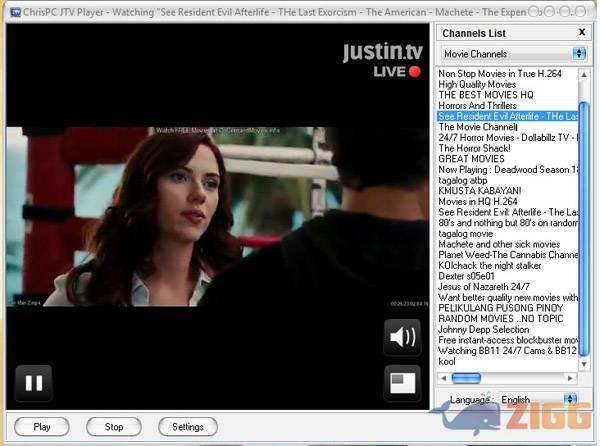Open the Language dropdown set to English
600x446 pixels.
click(x=538, y=400)
